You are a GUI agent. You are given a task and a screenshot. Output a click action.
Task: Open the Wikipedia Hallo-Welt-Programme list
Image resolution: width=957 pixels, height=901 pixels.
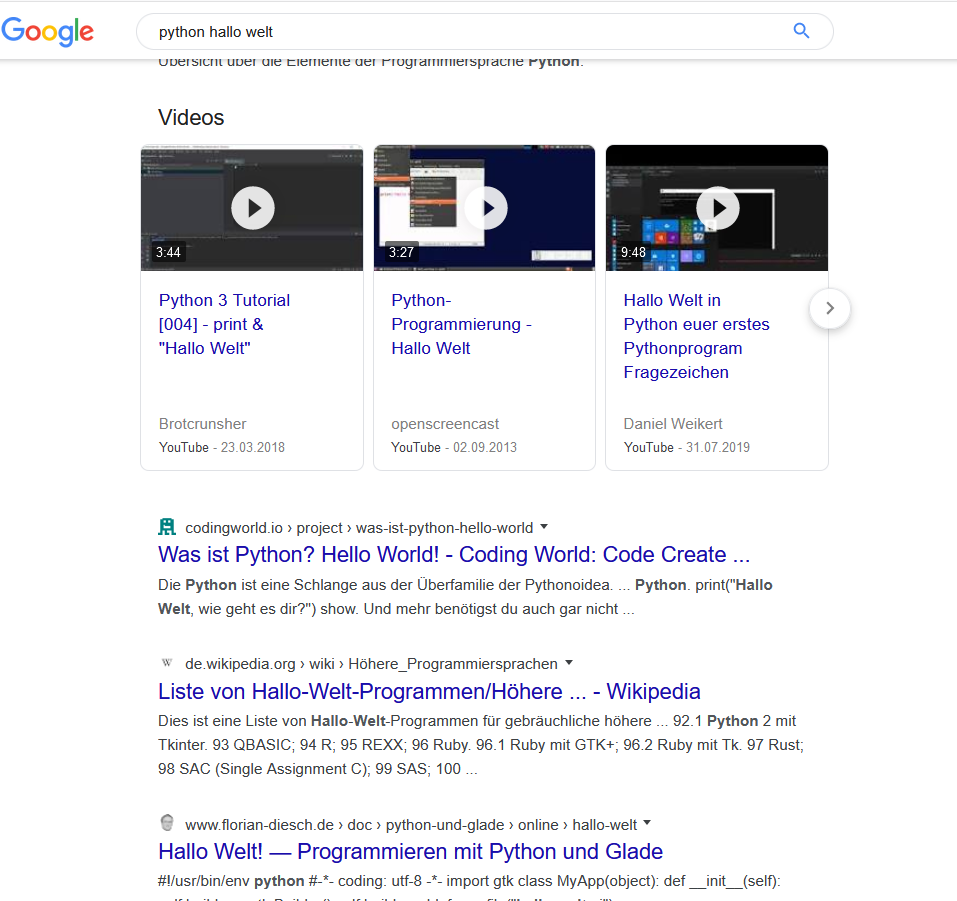428,691
